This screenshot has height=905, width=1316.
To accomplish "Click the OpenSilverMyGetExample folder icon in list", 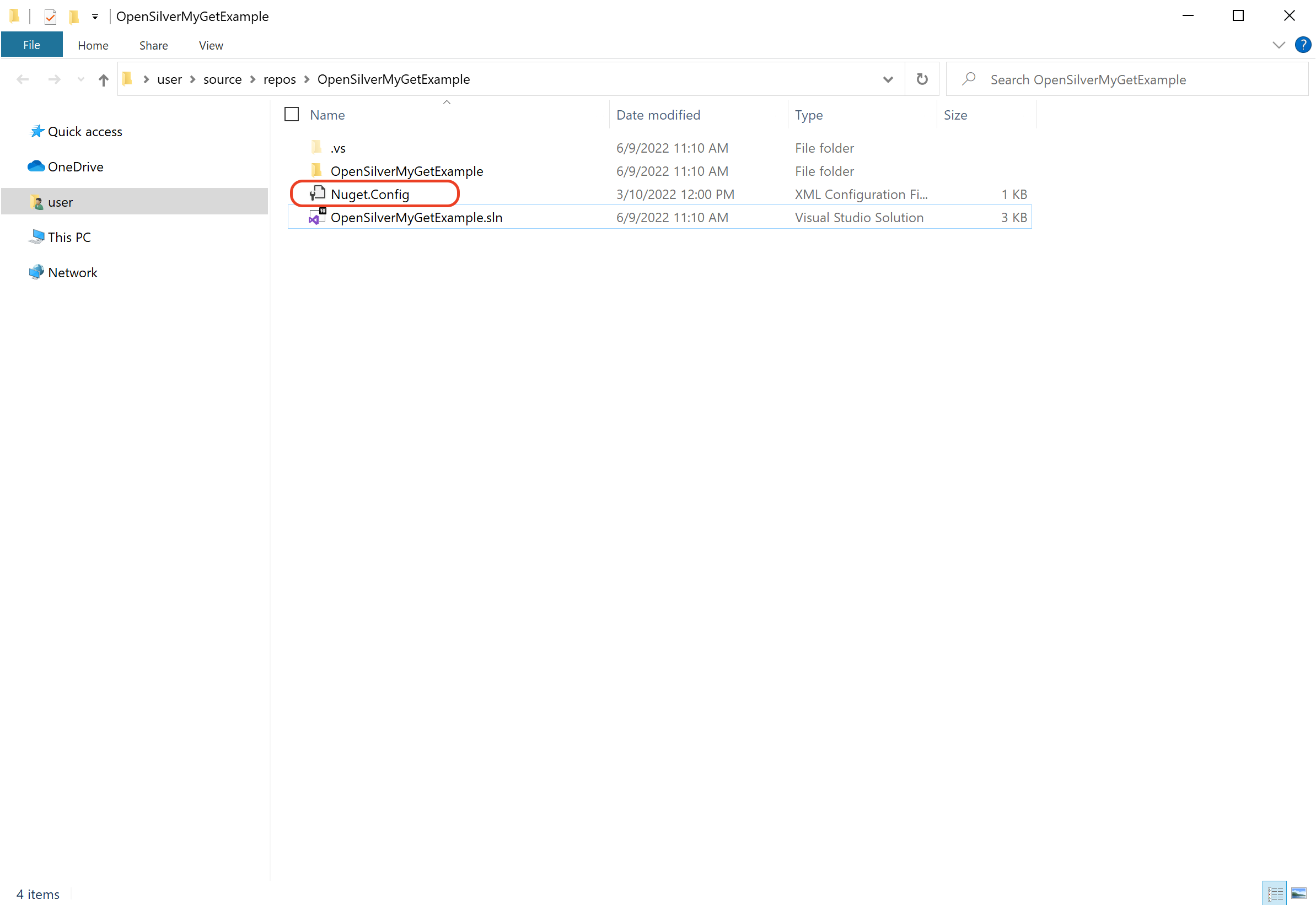I will pyautogui.click(x=316, y=171).
